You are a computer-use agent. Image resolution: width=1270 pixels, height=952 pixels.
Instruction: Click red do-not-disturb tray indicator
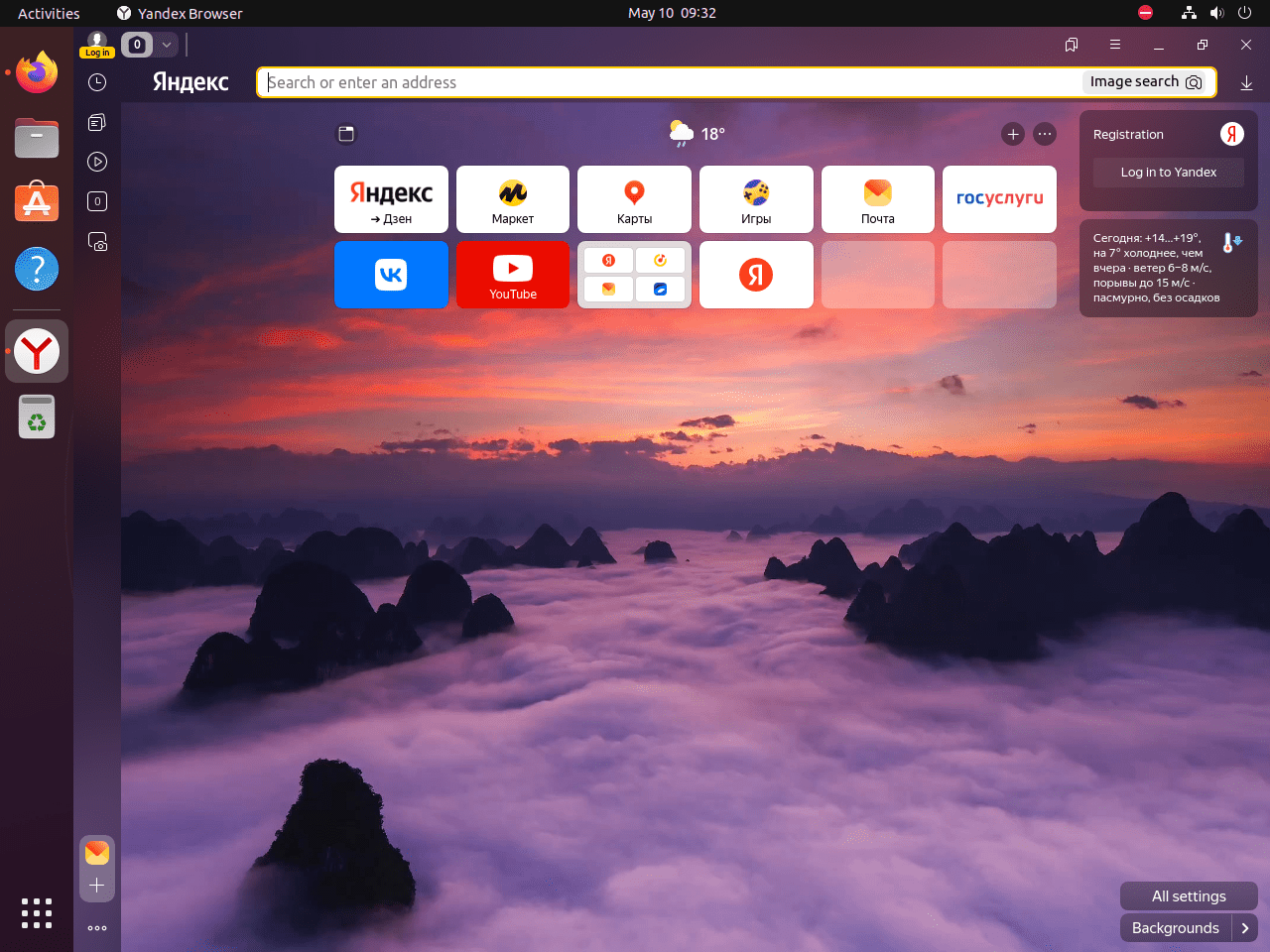(x=1145, y=13)
